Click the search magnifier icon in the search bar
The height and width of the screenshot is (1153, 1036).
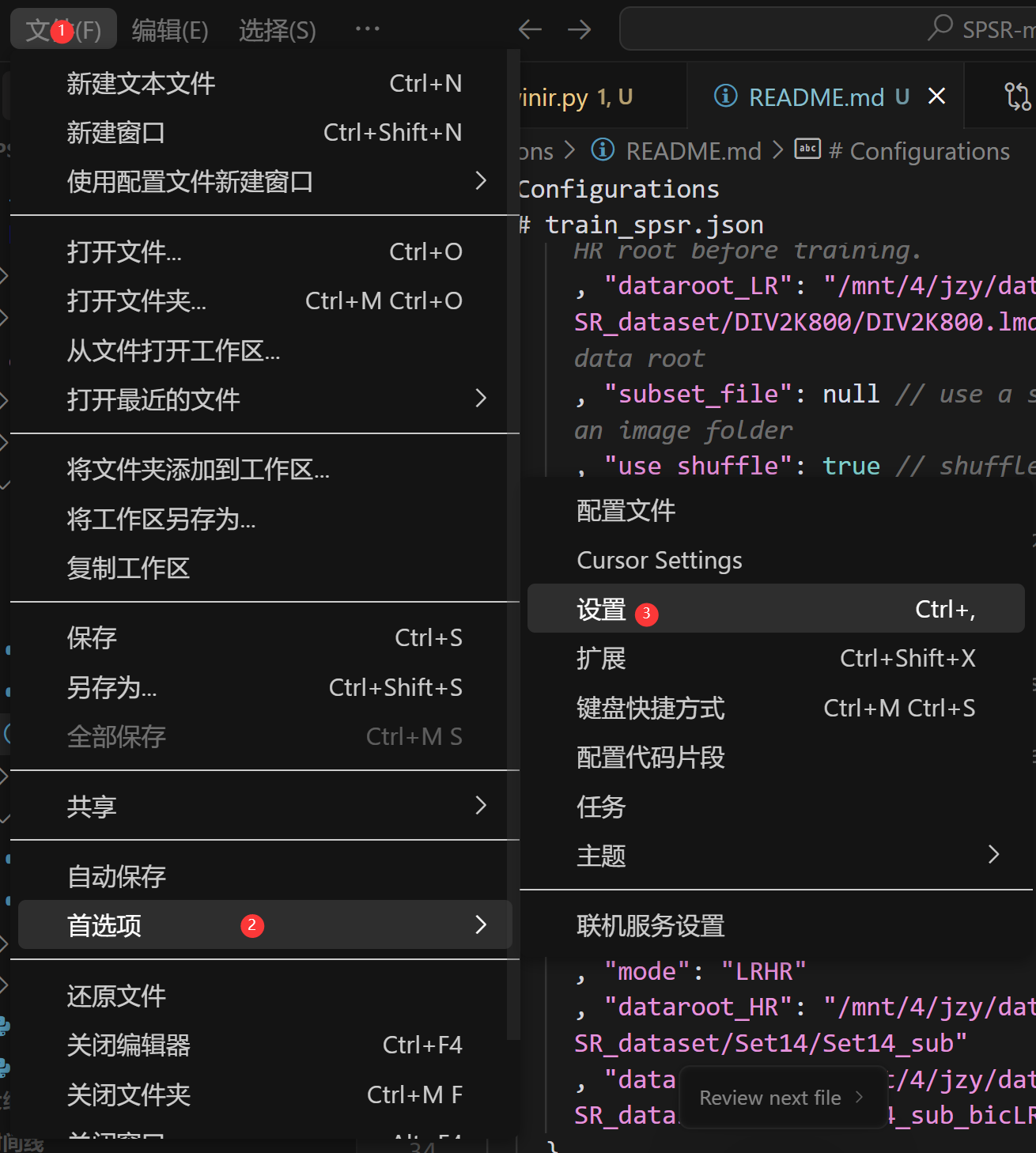tap(940, 28)
